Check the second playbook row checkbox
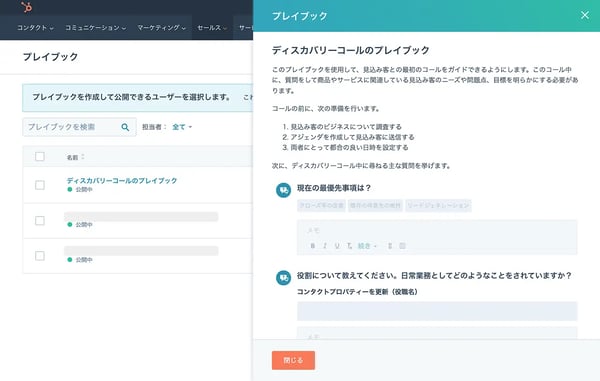 (x=40, y=221)
